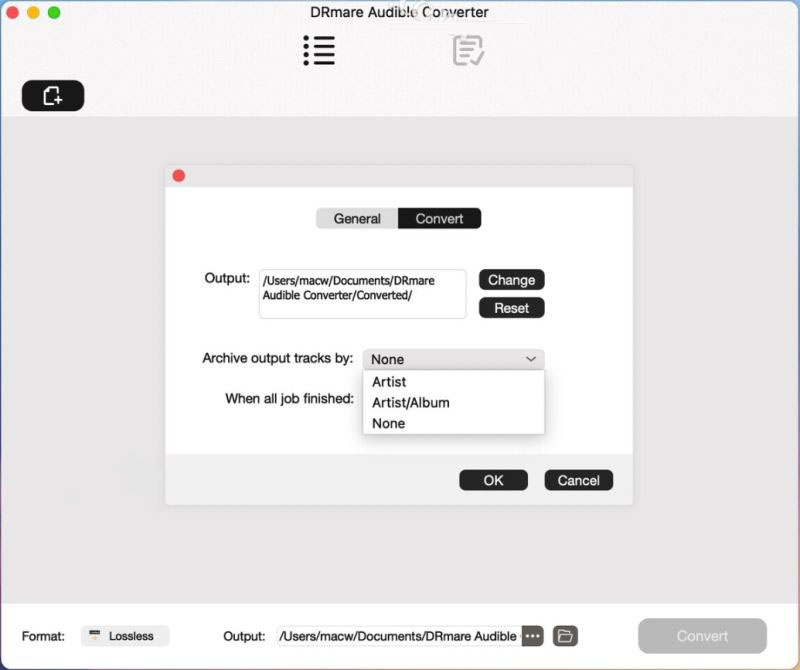Screen dimensions: 800x670
Task: Click the bottom bar output path field
Action: (399, 636)
